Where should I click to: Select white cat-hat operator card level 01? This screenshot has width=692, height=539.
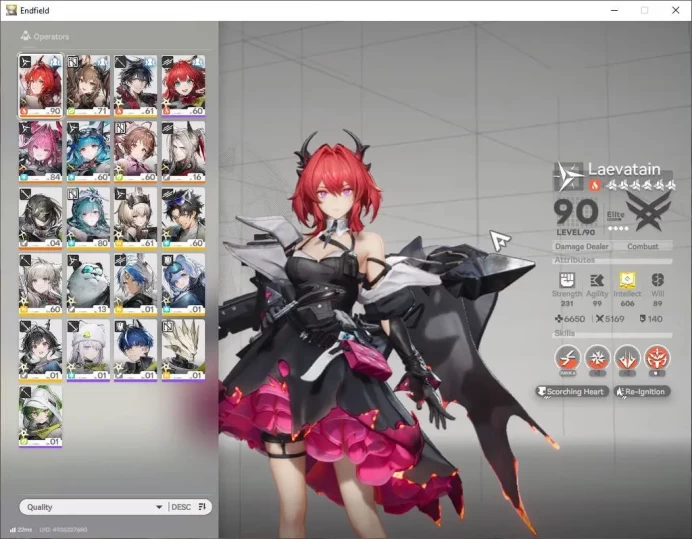88,351
